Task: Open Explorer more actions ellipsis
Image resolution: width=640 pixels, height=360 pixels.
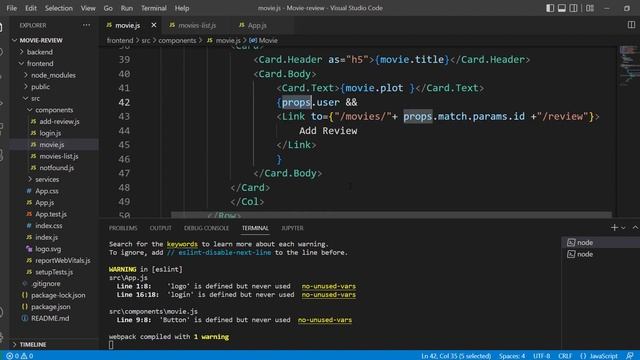Action: [x=86, y=25]
